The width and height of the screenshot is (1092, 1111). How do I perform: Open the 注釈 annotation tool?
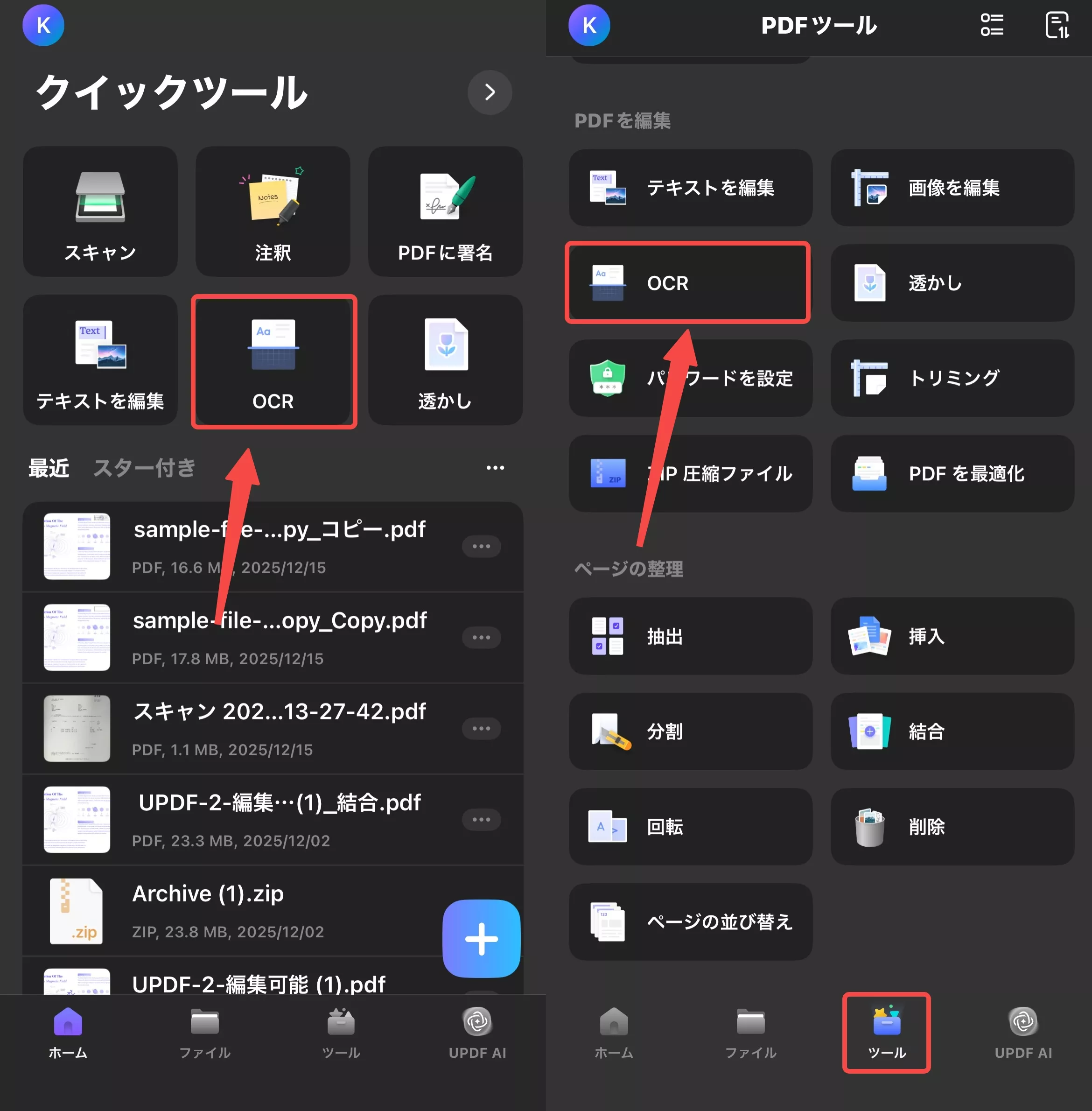point(273,212)
